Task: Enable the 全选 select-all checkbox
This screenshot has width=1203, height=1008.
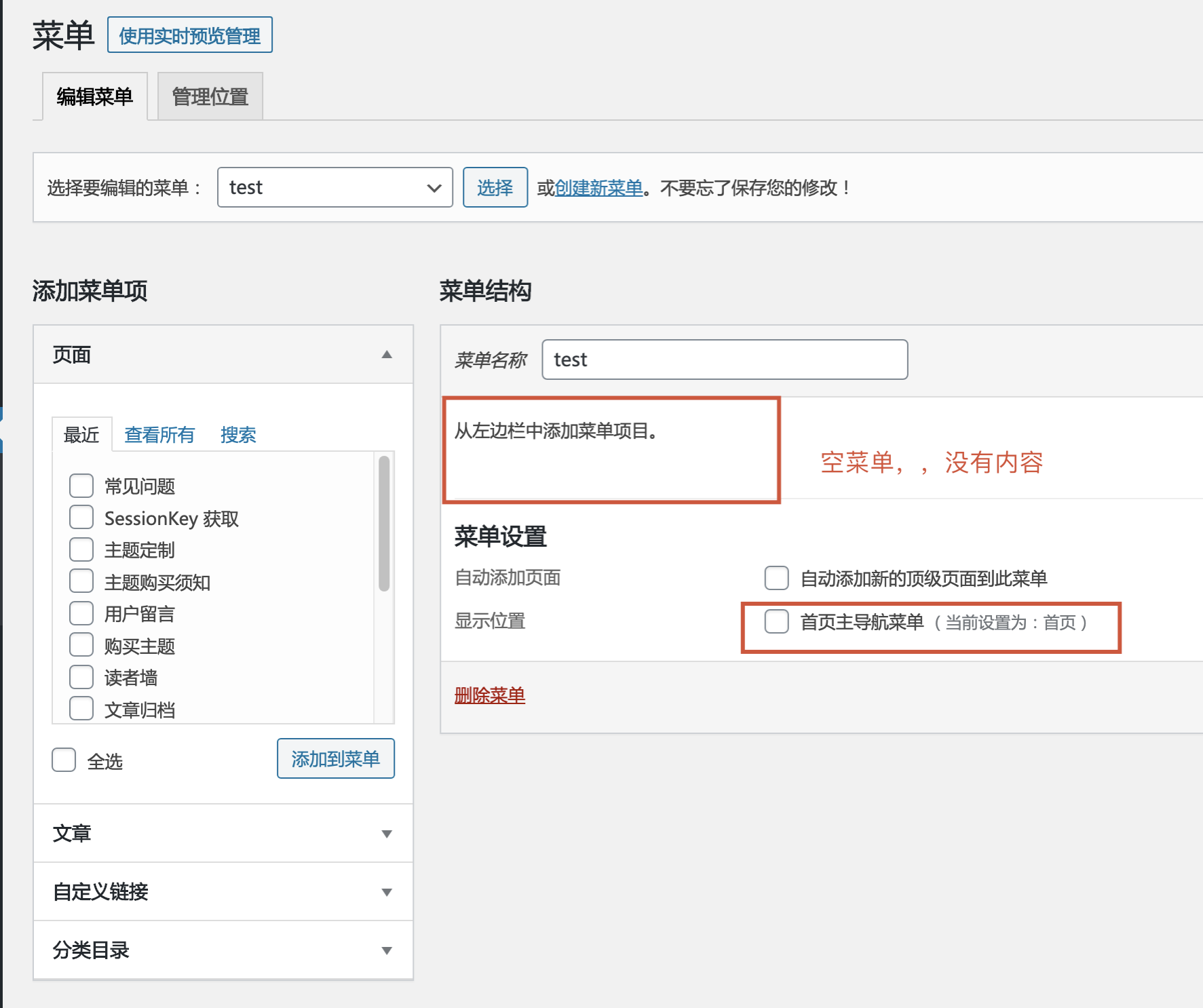Action: pyautogui.click(x=64, y=760)
